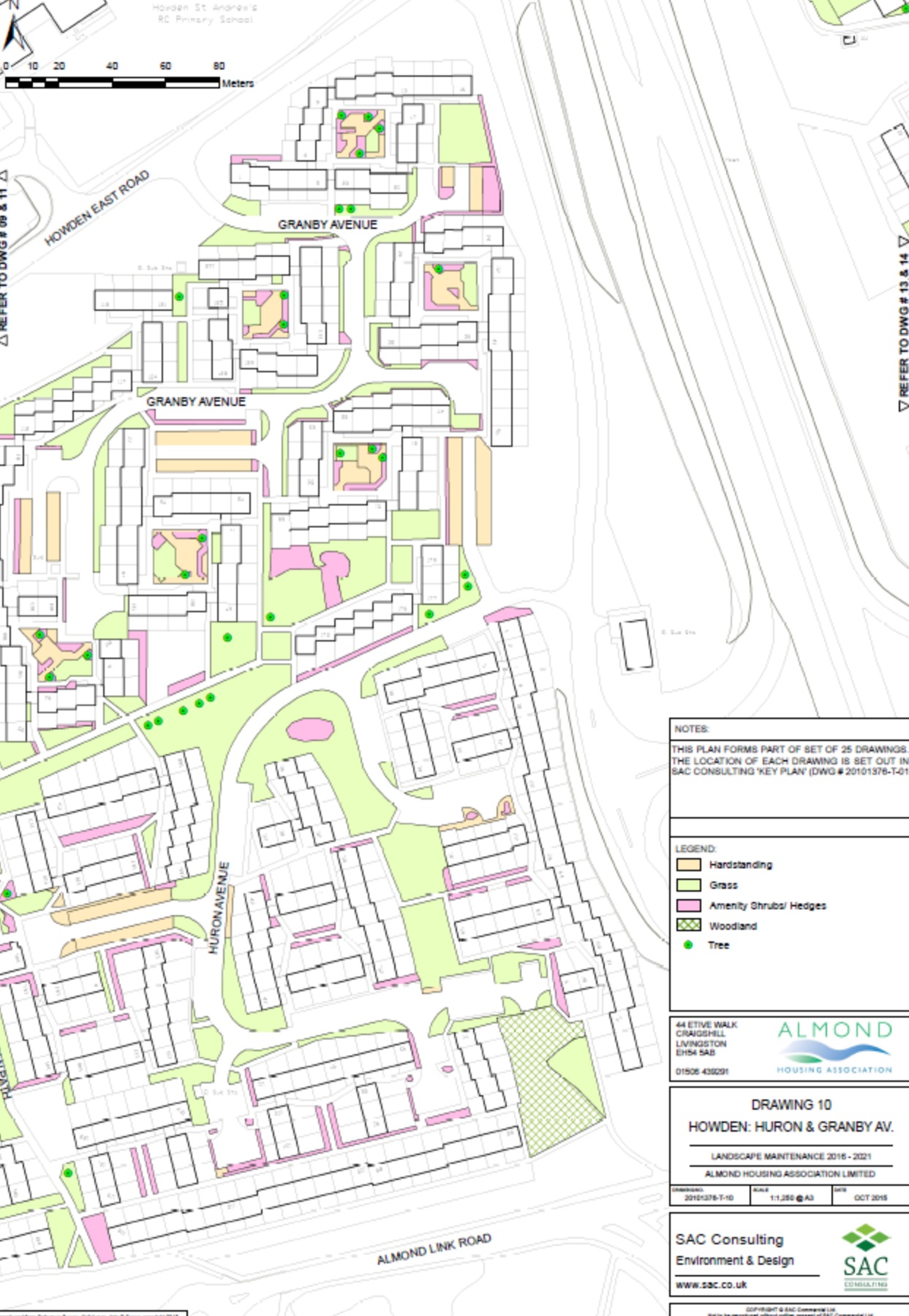Click the green Tree symbol in legend

click(687, 945)
